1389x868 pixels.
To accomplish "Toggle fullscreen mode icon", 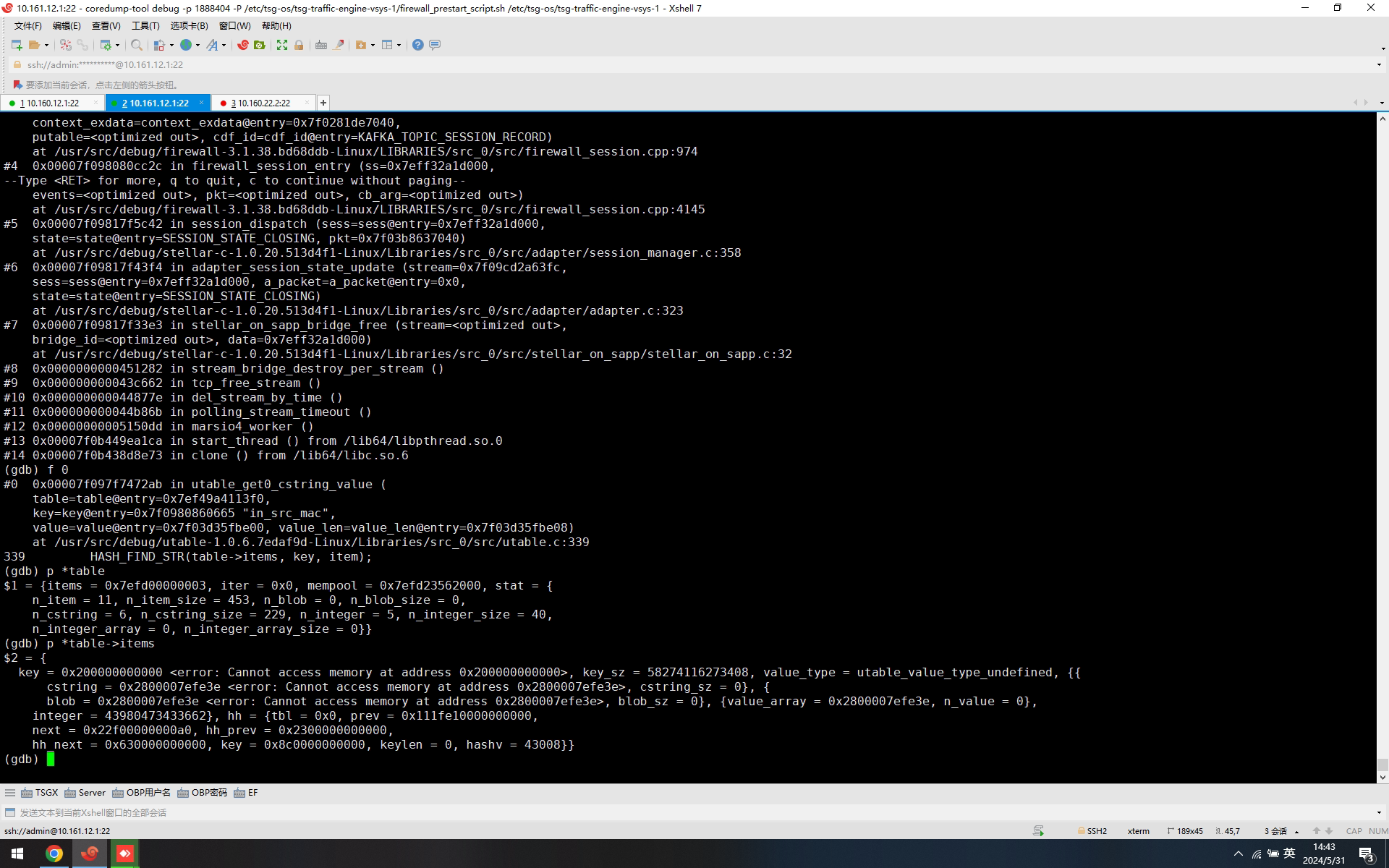I will [282, 45].
